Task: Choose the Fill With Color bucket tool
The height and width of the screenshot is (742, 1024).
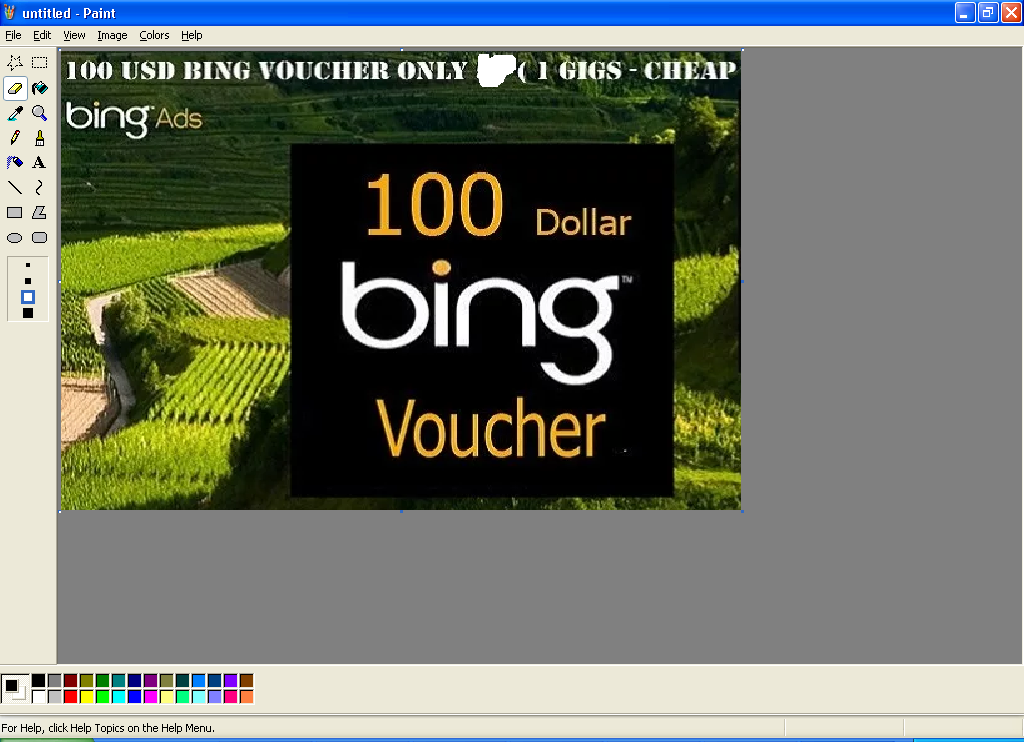Action: coord(40,88)
